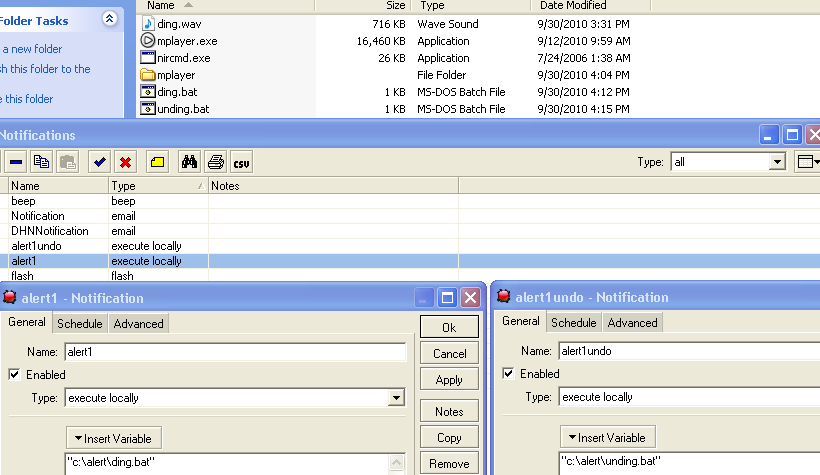Open the column layout icon beside Type filter
The width and height of the screenshot is (820, 475).
(807, 162)
